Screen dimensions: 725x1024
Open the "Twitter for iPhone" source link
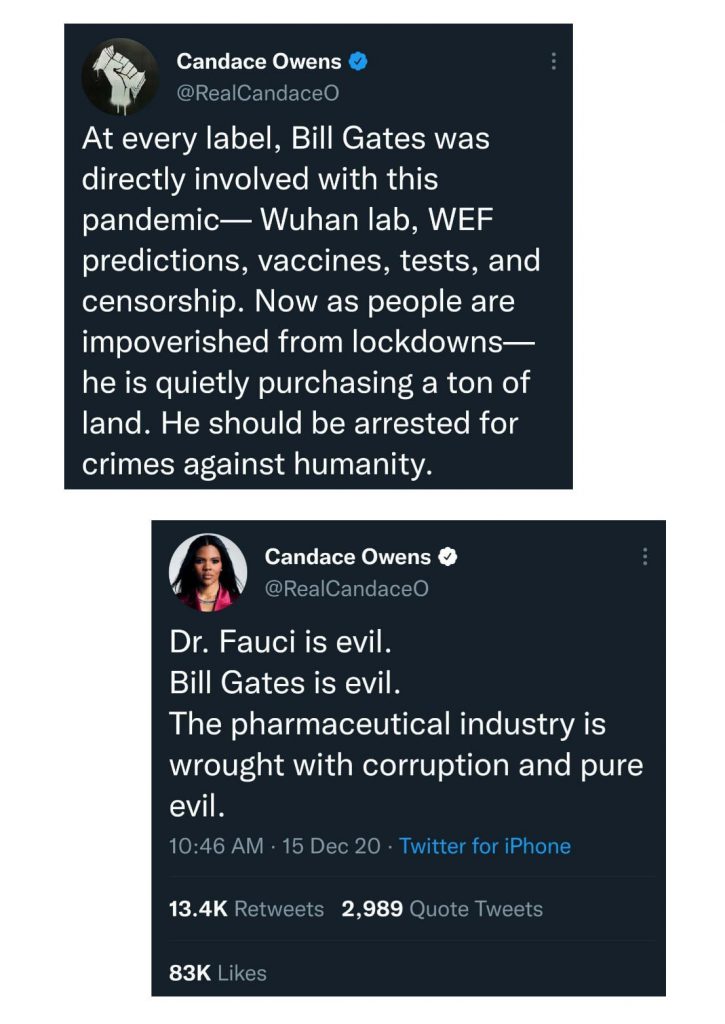(x=485, y=846)
